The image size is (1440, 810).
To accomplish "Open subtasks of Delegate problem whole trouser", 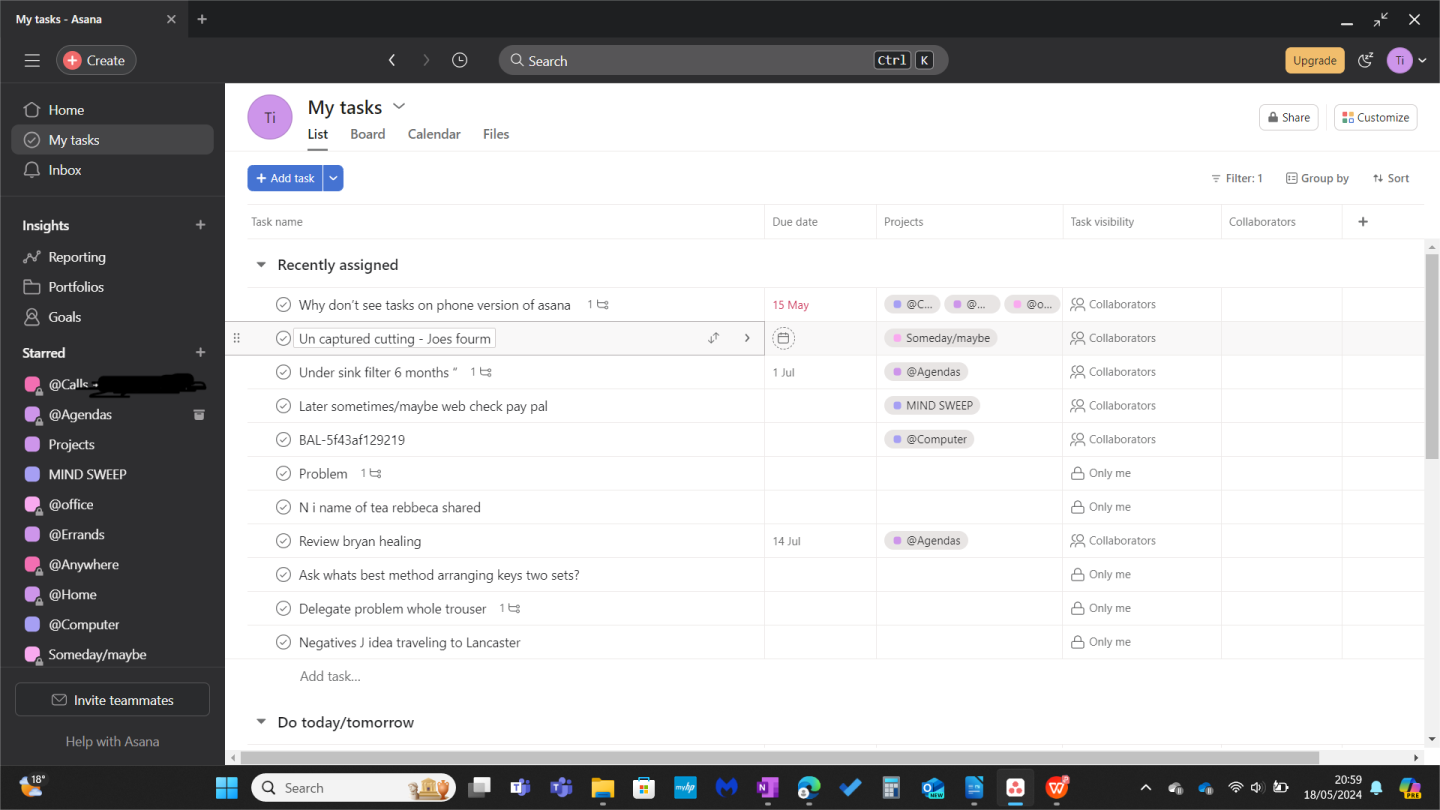I will 510,608.
